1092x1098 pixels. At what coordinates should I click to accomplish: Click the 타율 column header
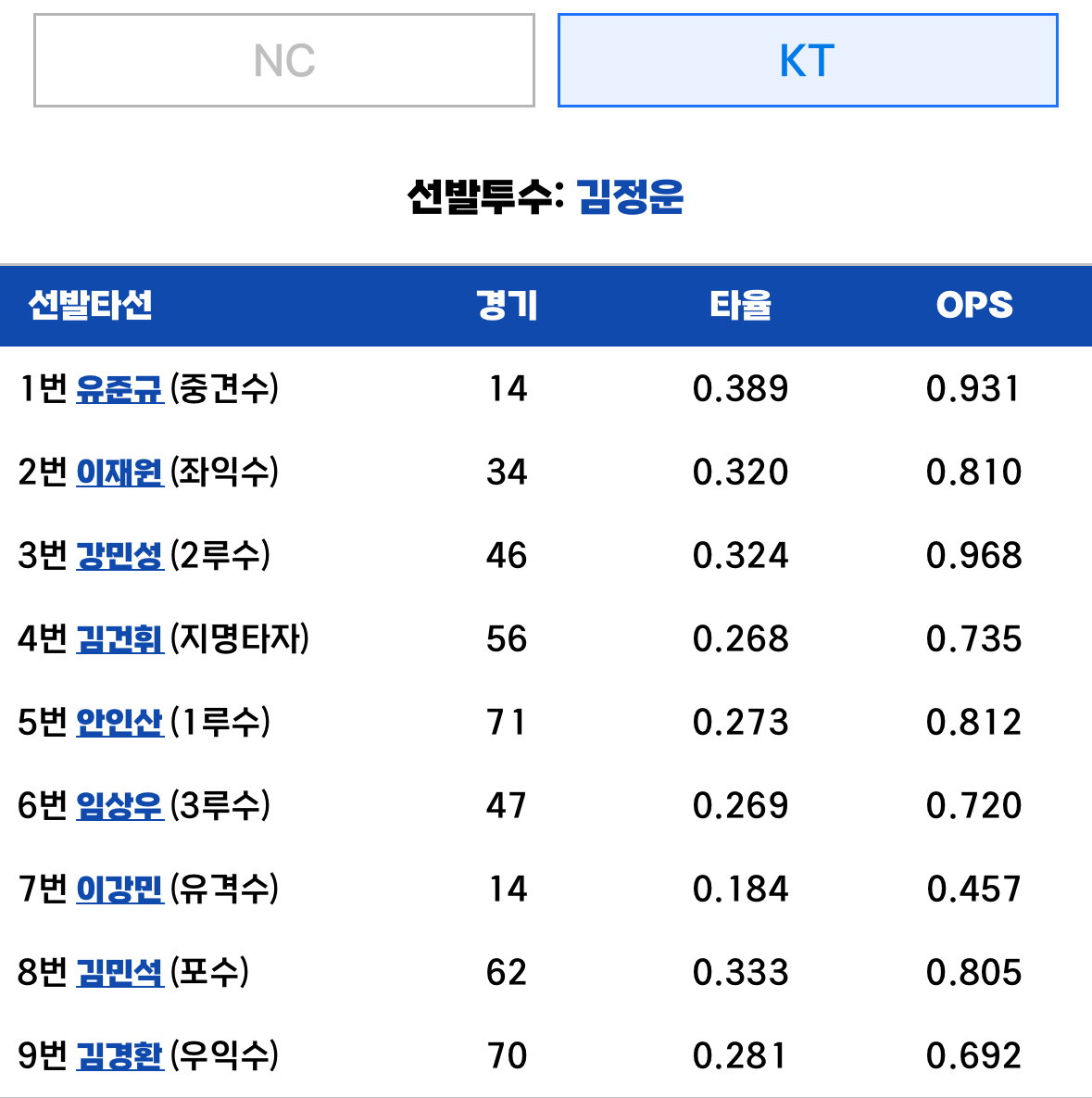point(741,306)
